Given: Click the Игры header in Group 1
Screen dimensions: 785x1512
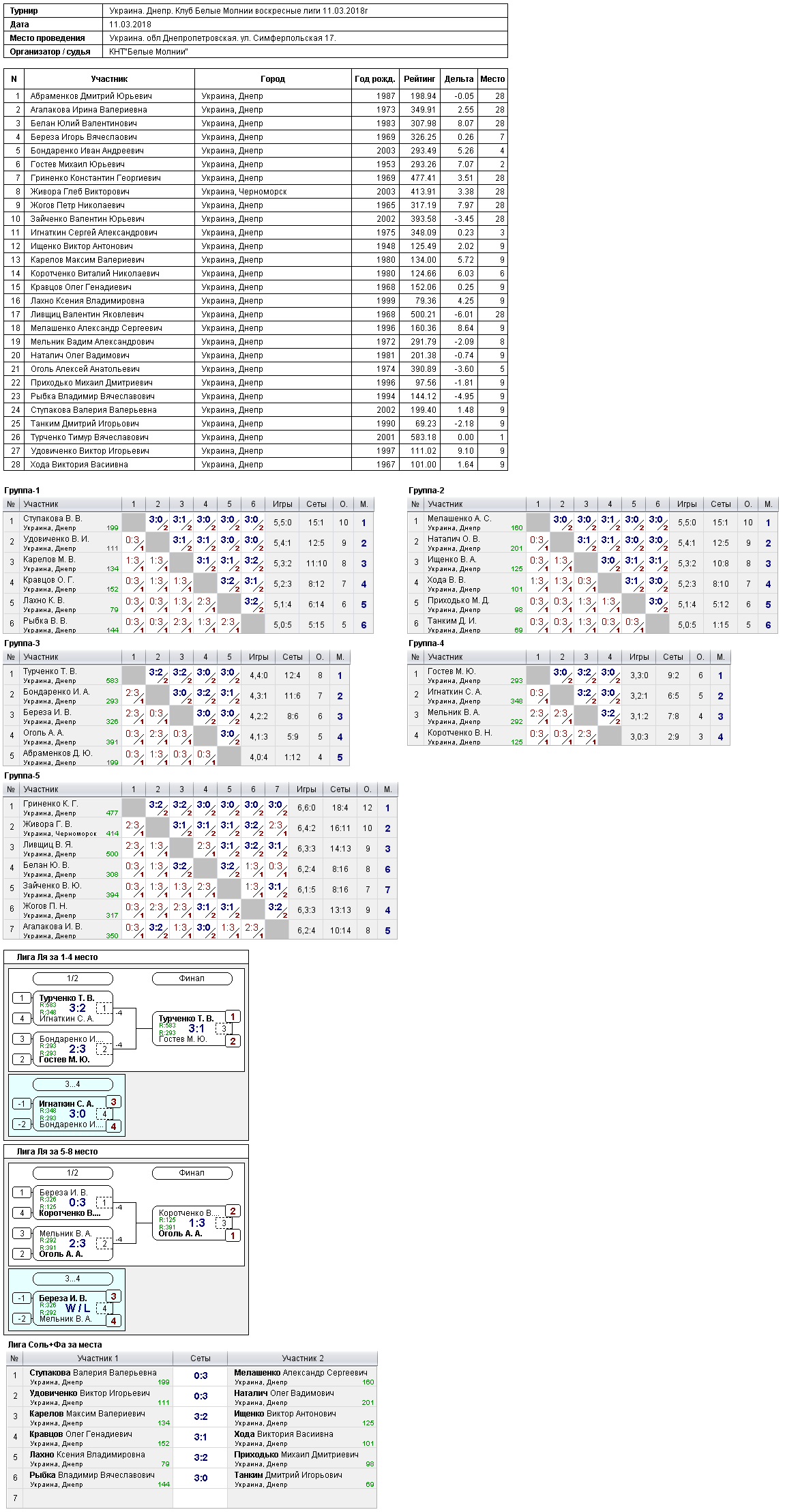Looking at the screenshot, I should [x=282, y=504].
